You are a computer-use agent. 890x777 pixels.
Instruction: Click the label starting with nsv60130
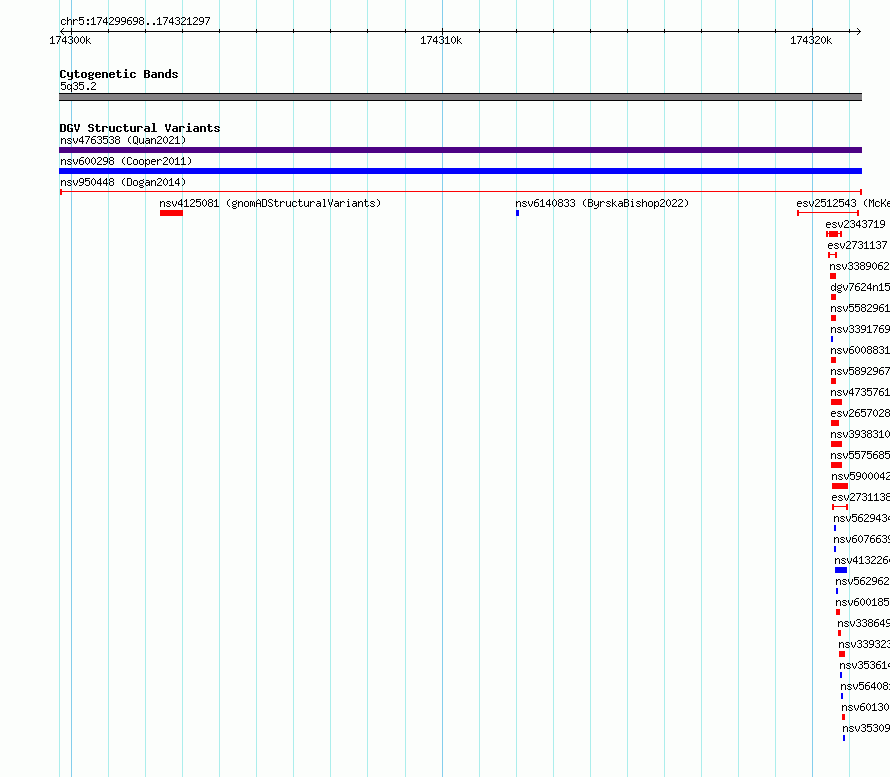coord(866,707)
